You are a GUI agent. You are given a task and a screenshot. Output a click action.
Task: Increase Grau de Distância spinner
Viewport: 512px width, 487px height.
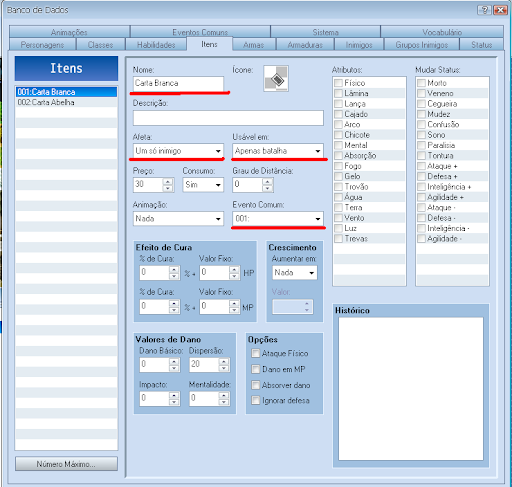(267, 181)
